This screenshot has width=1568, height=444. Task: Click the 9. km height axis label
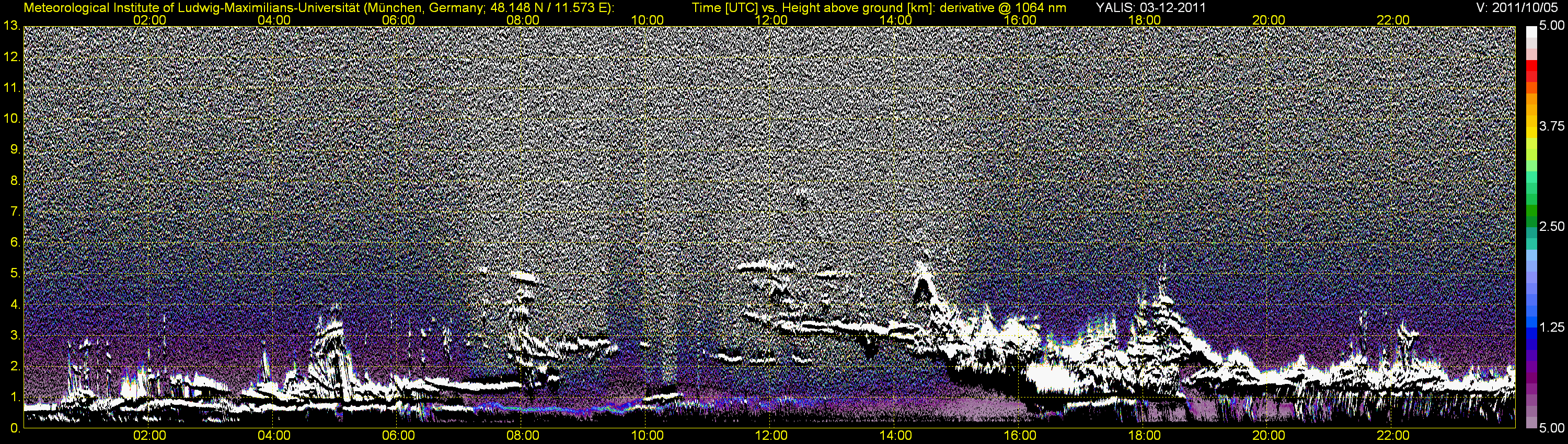click(x=15, y=149)
